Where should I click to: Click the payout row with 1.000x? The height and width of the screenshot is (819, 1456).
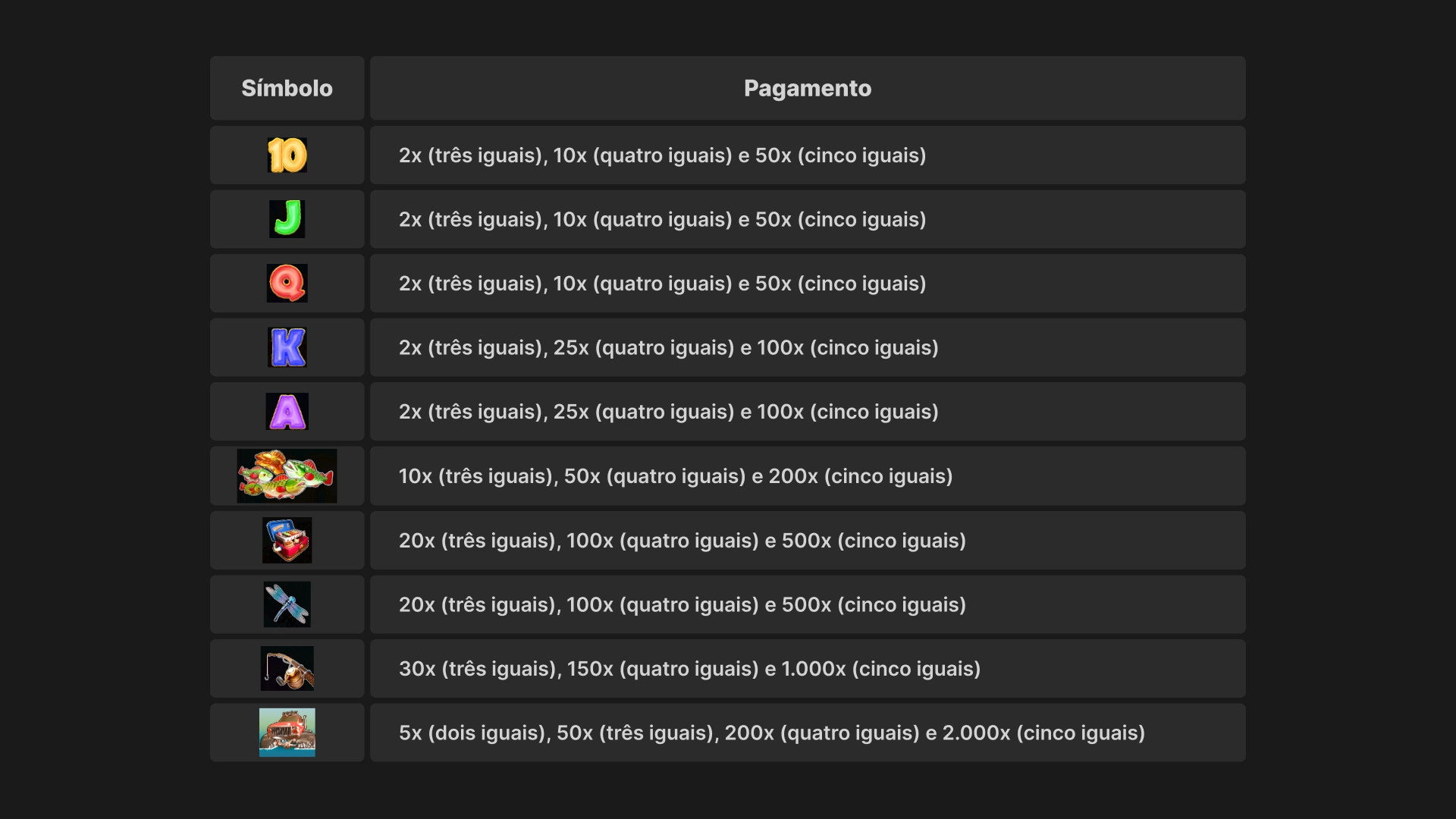pos(689,669)
